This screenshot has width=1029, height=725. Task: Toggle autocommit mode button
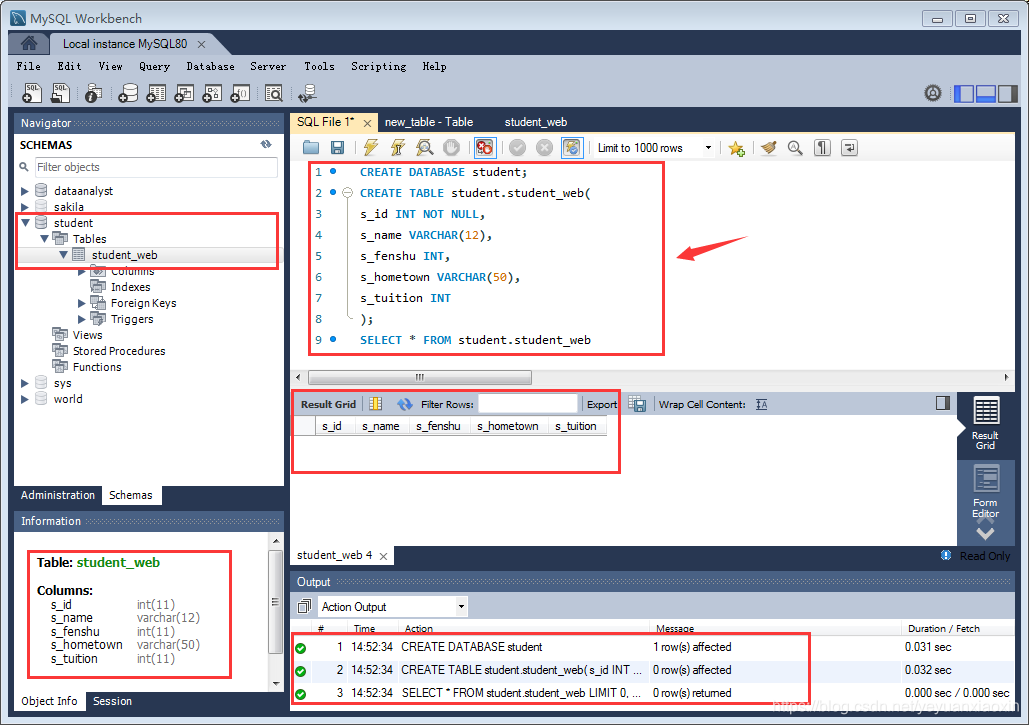click(572, 148)
